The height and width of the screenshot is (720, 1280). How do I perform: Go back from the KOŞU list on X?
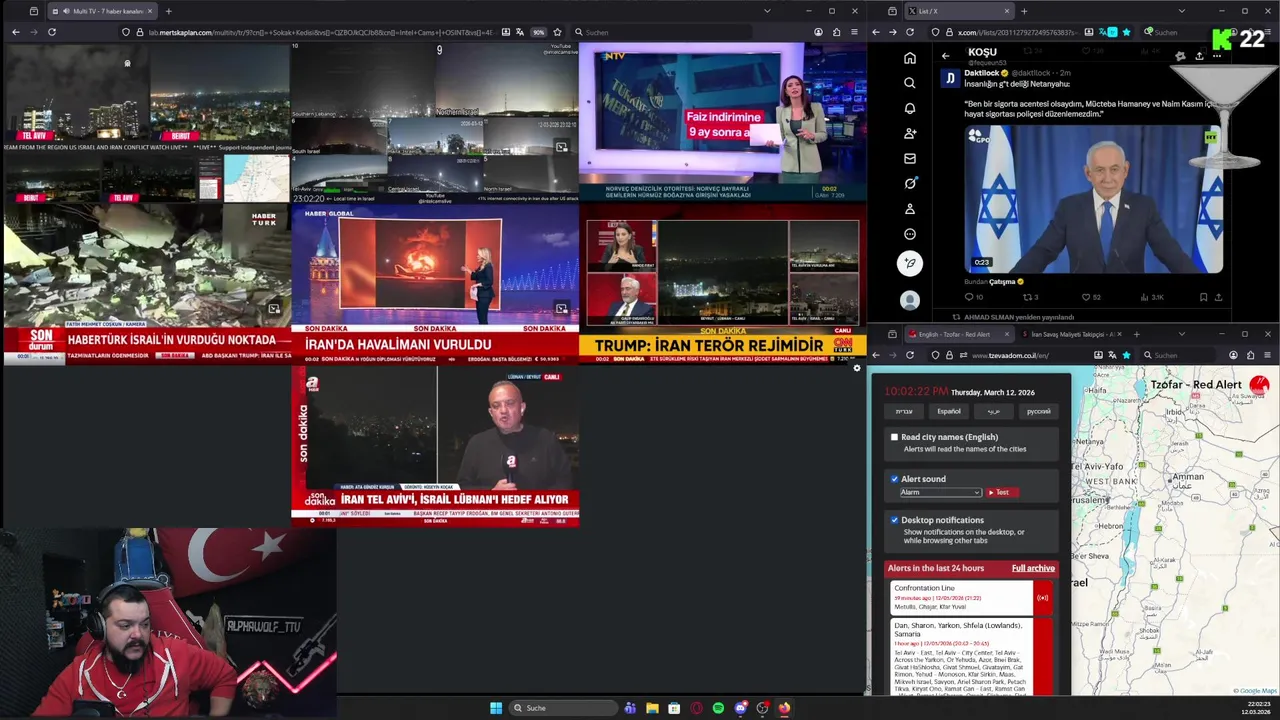pos(945,56)
